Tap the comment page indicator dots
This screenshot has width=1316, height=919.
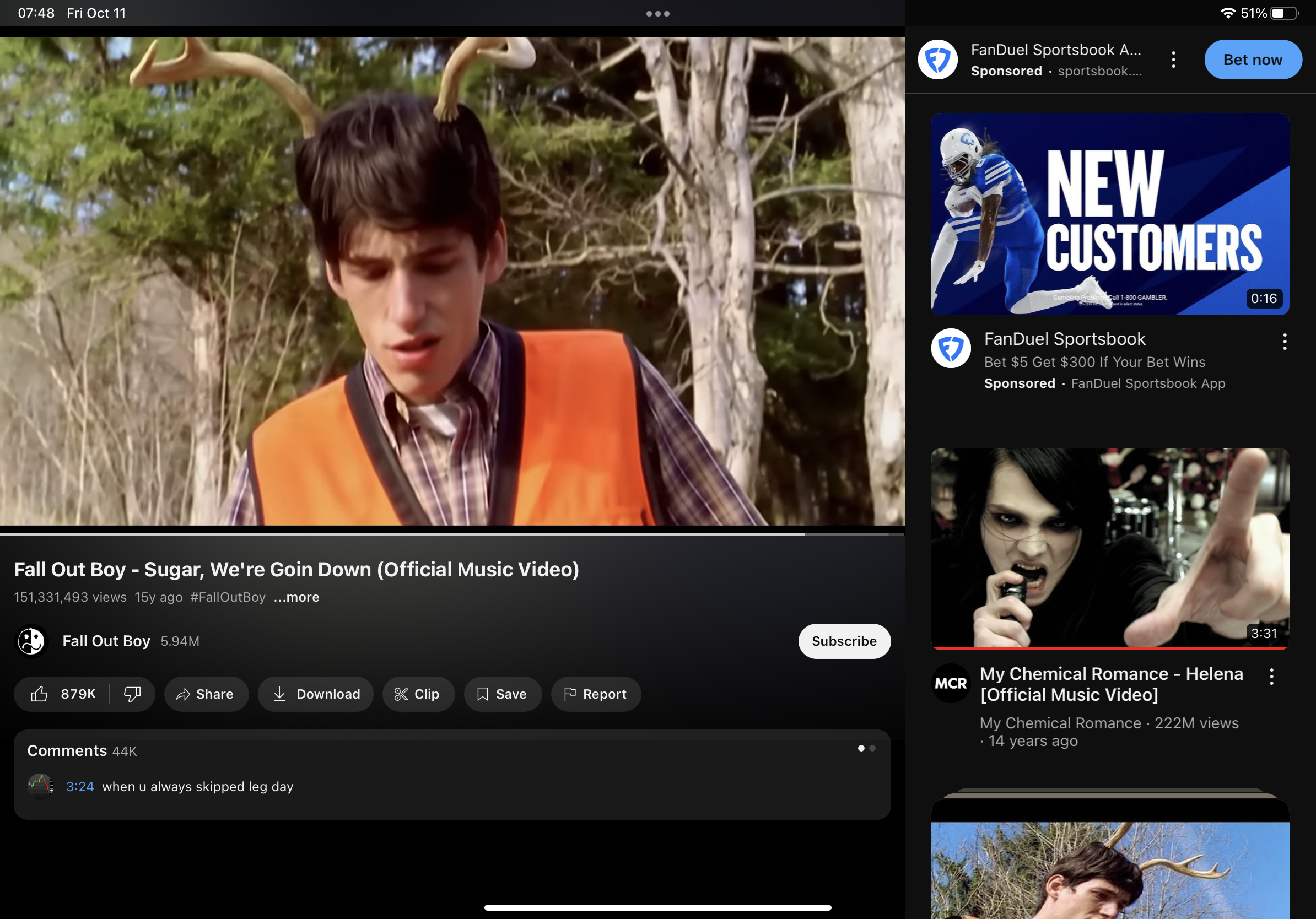point(867,748)
